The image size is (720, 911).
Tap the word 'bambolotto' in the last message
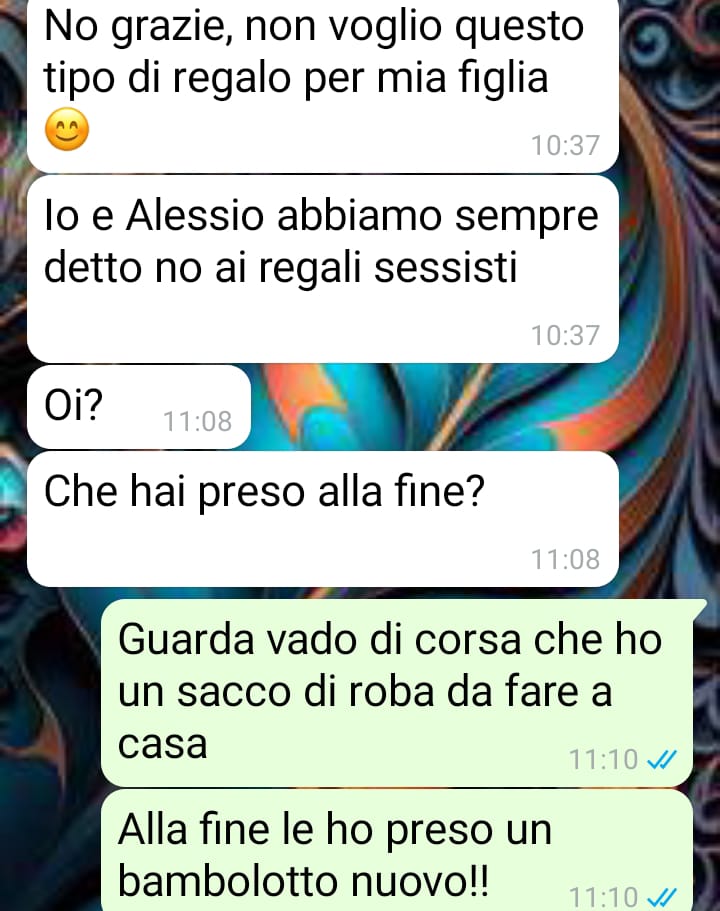click(x=228, y=881)
